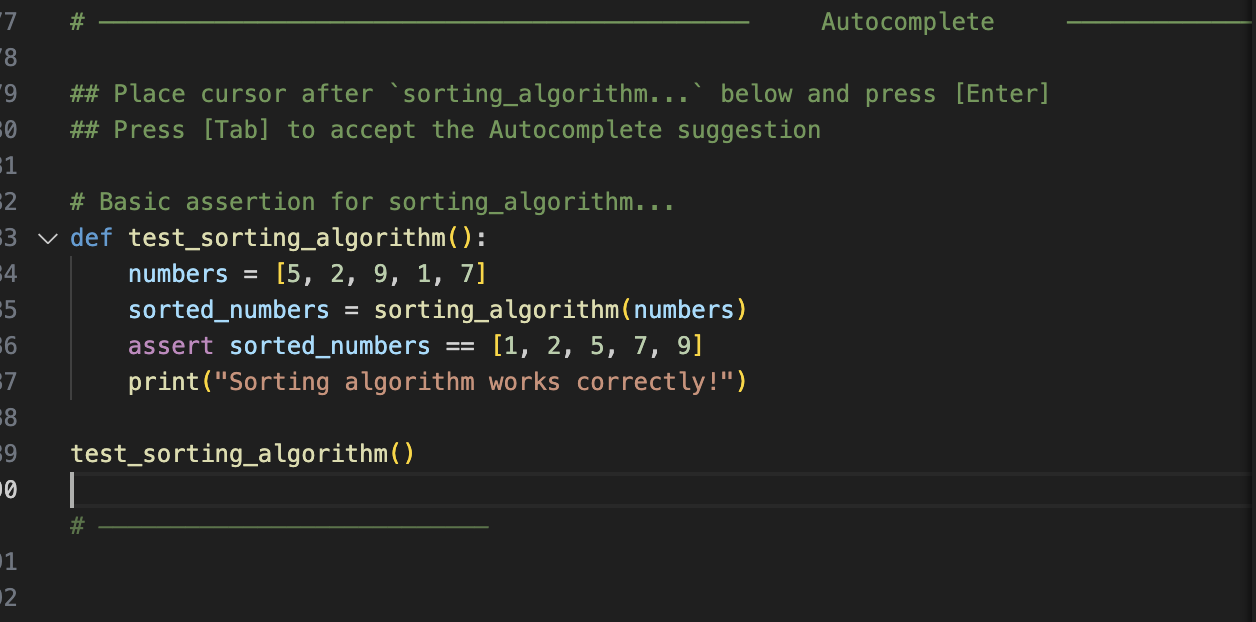
Task: Collapse the test_sorting_algorithm function fold chevron
Action: tap(47, 238)
